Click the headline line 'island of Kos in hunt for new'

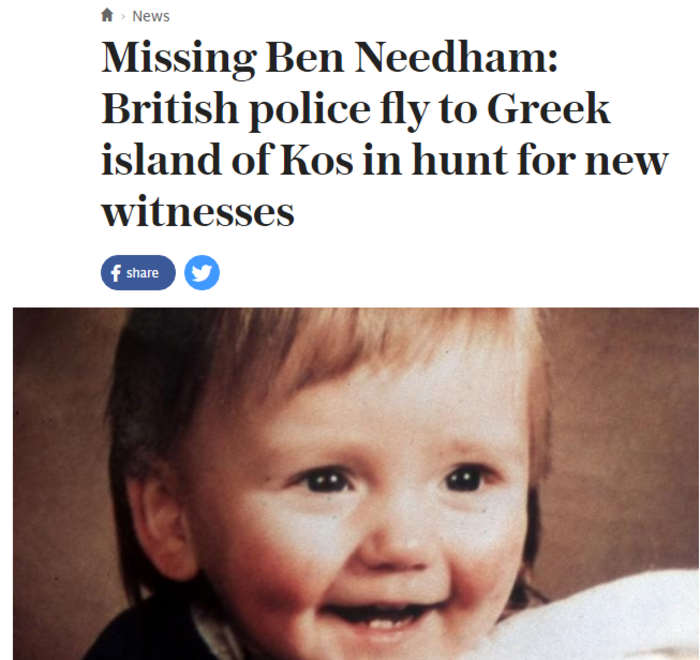coord(385,160)
